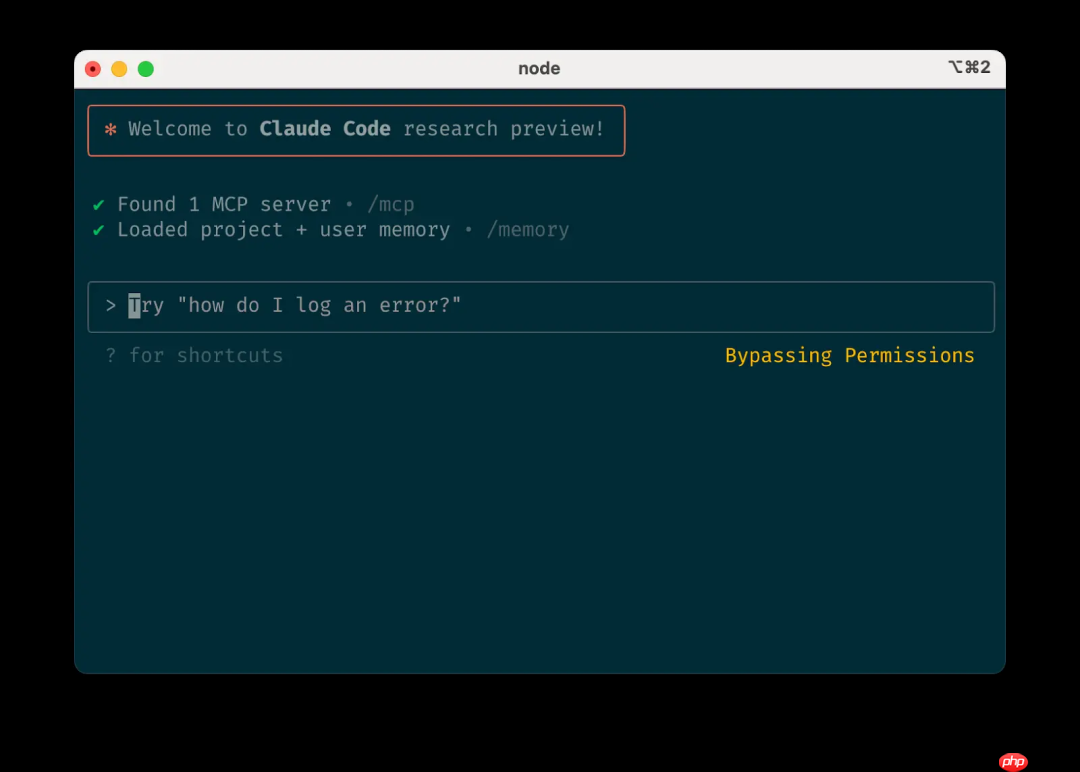The height and width of the screenshot is (772, 1080).
Task: Click the /memory command hint
Action: click(528, 229)
